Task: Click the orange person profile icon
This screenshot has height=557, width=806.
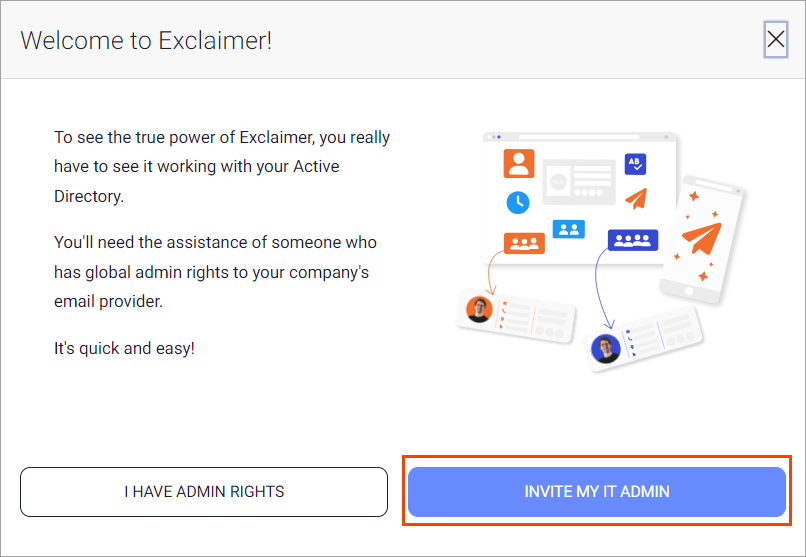Action: [x=519, y=163]
